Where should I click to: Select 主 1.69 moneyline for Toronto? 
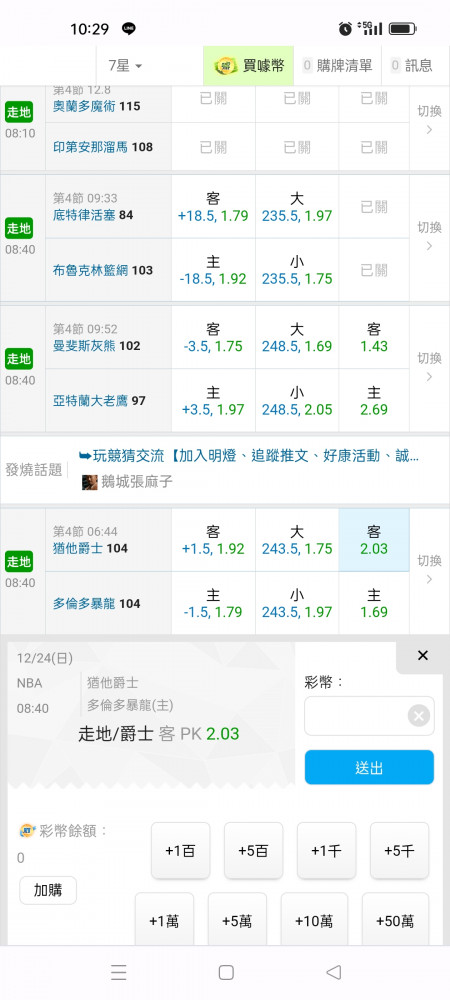[x=374, y=603]
